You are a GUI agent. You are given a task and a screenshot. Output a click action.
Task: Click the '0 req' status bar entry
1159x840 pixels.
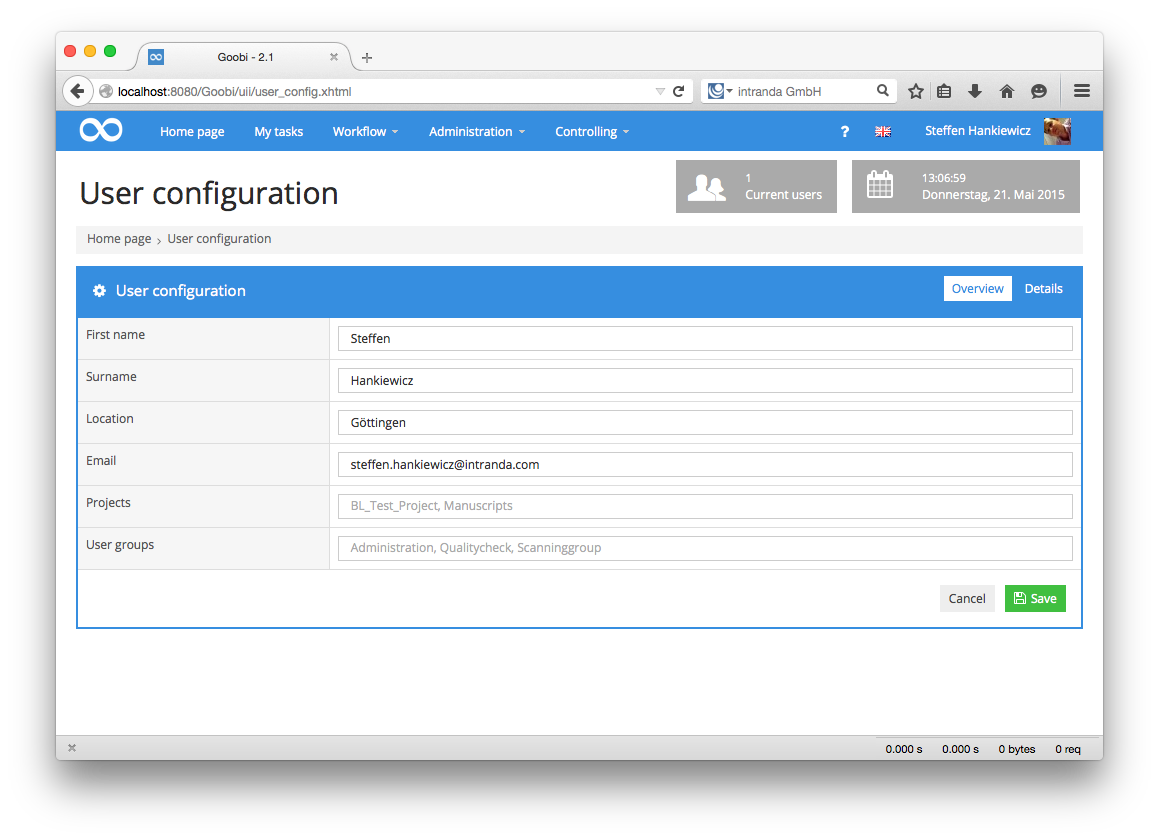[1067, 749]
